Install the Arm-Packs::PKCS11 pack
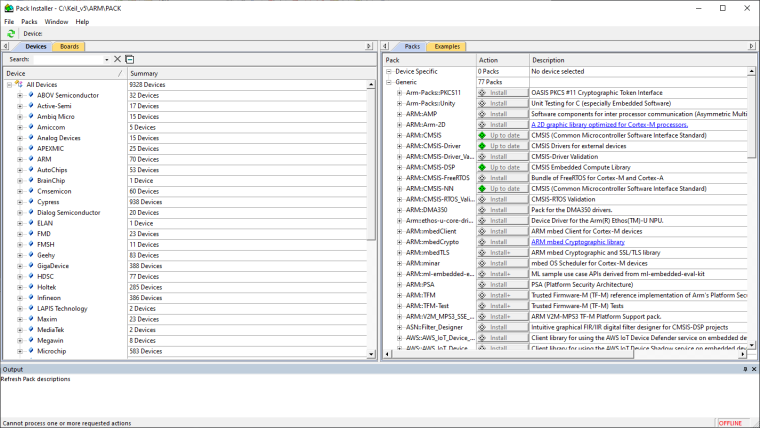This screenshot has width=760, height=428. pos(501,92)
